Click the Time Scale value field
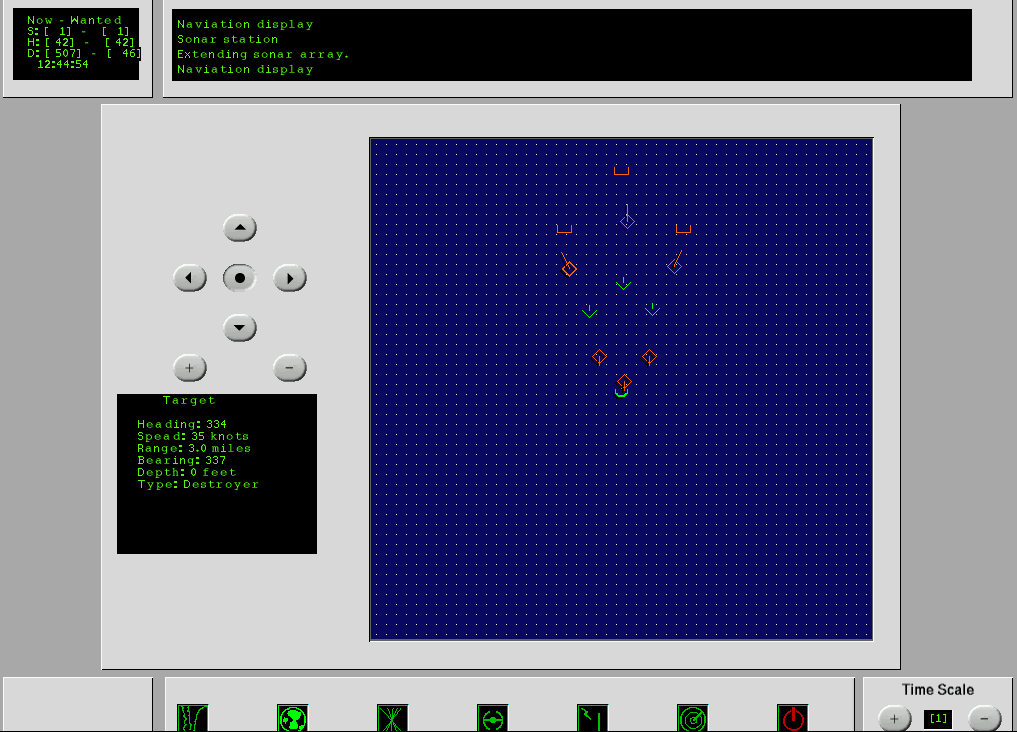This screenshot has width=1017, height=732. click(x=938, y=718)
